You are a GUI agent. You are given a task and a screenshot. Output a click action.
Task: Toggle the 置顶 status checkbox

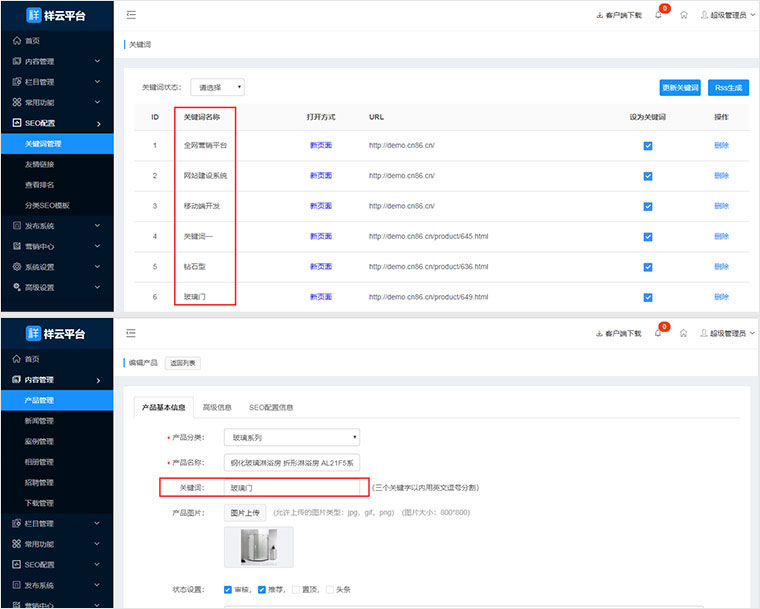click(x=297, y=590)
